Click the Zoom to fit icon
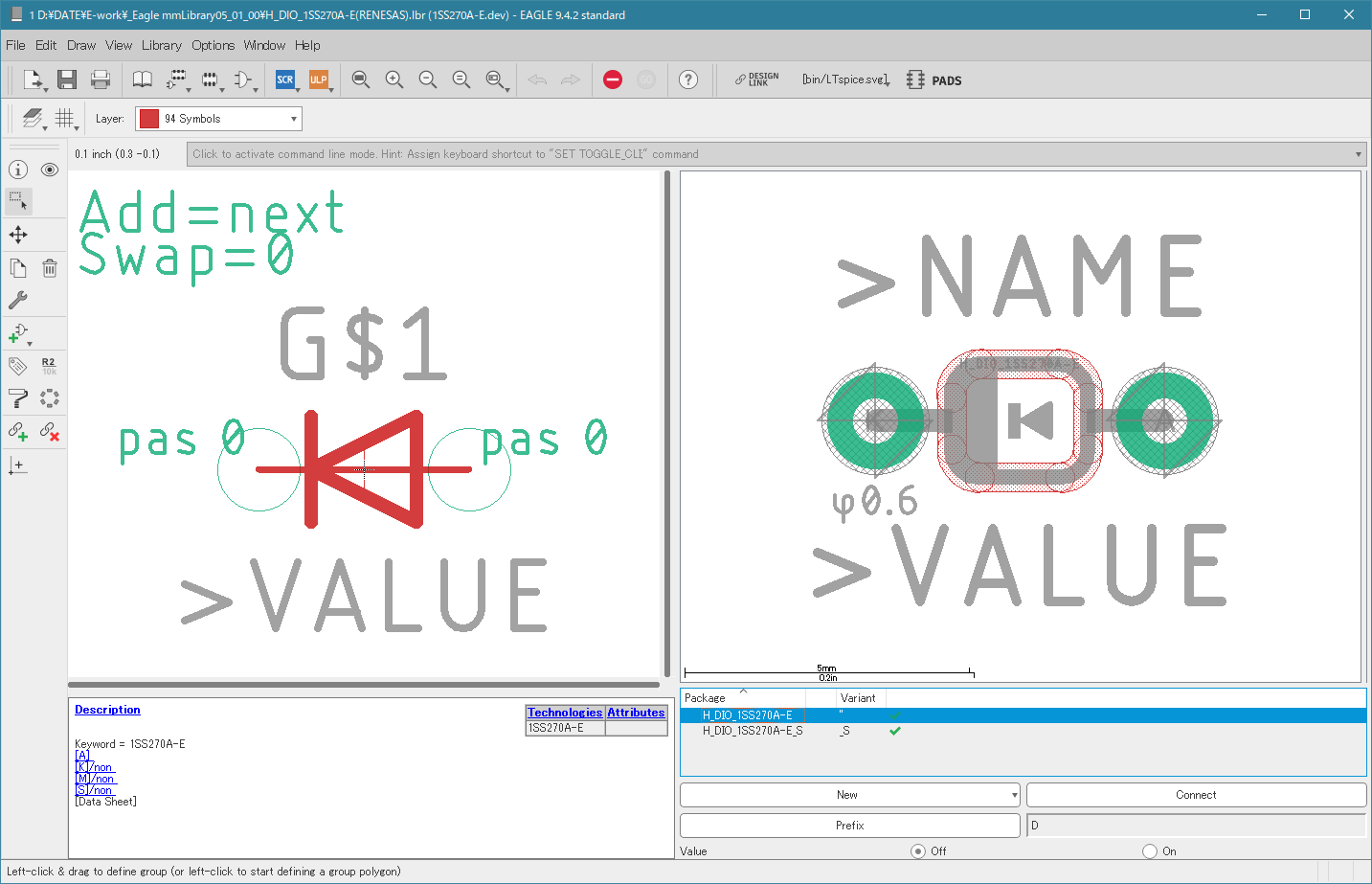Image resolution: width=1372 pixels, height=884 pixels. coord(361,79)
